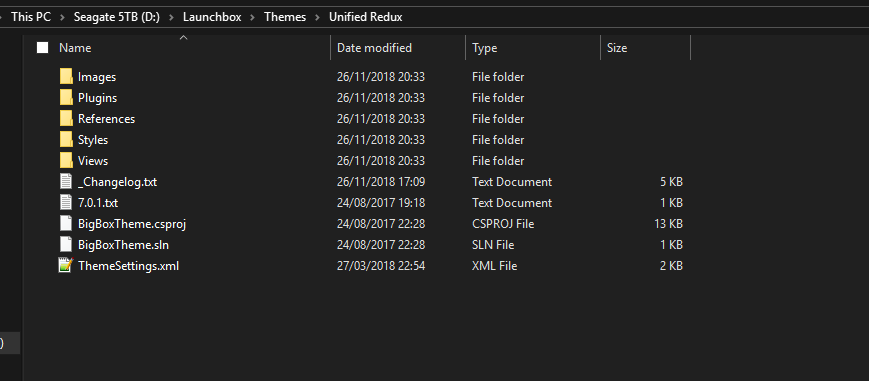Open the chevron after Seagate 5TB (D:)
The image size is (869, 381).
[171, 17]
